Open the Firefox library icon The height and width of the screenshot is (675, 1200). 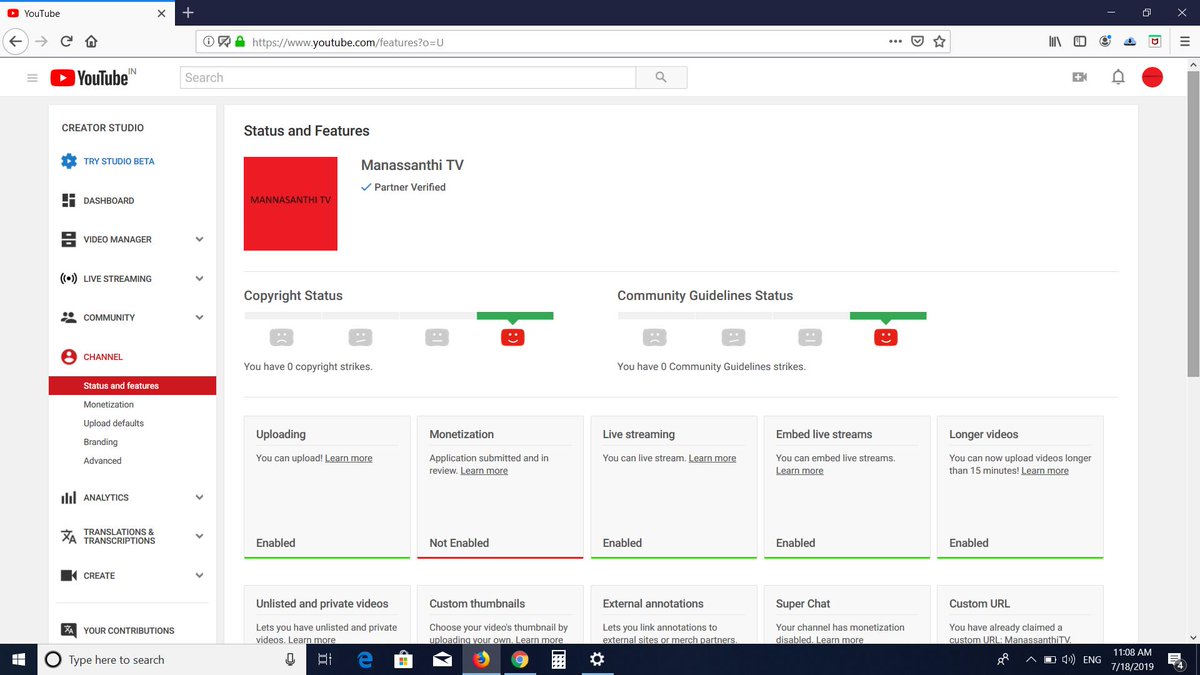click(x=1055, y=42)
